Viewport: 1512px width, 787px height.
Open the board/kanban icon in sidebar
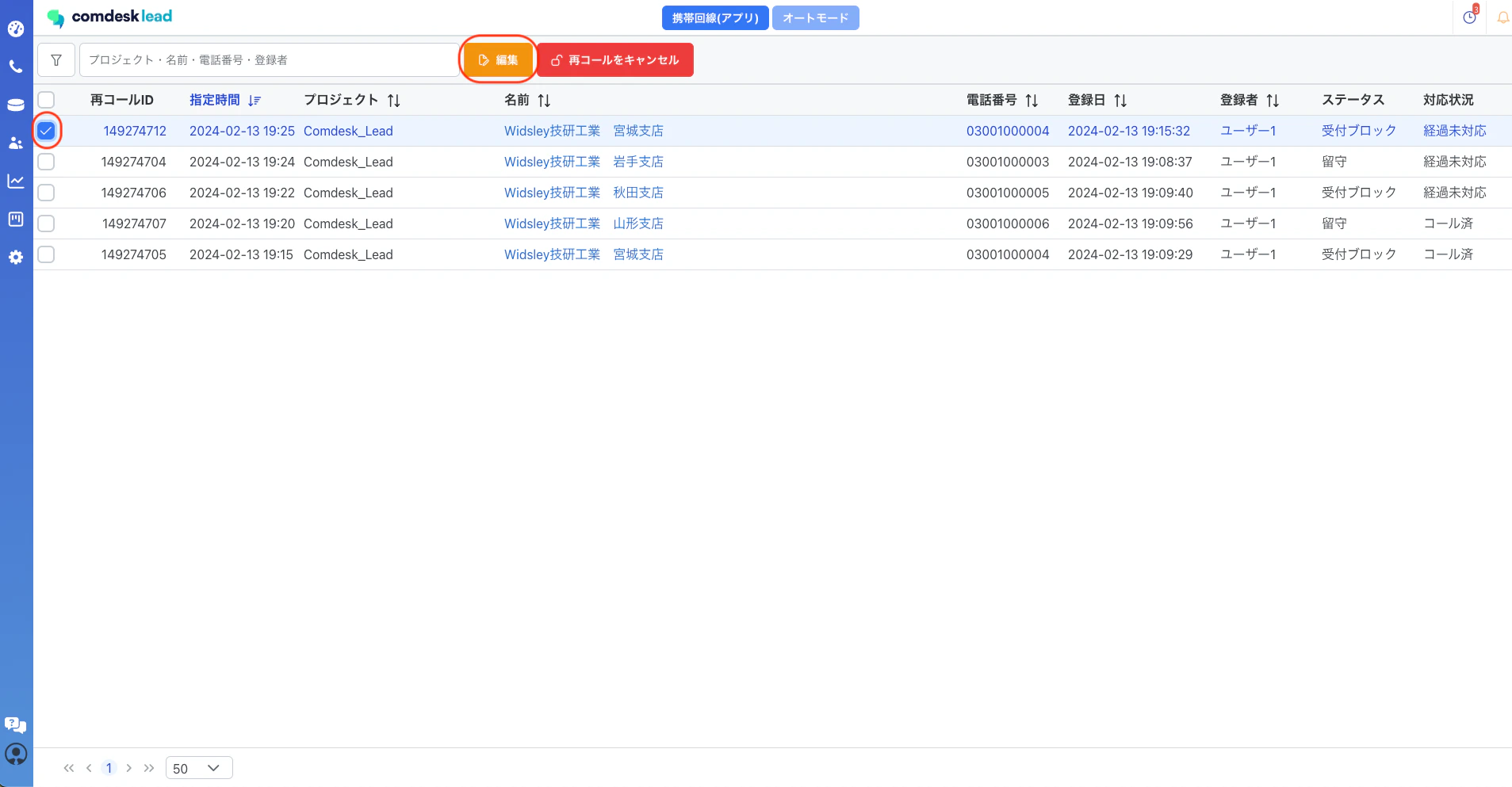16,219
